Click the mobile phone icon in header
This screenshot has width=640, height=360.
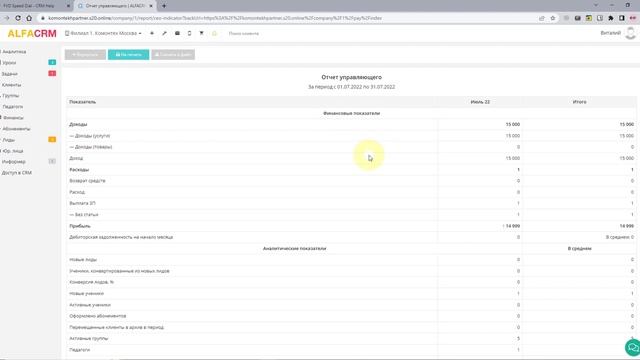pos(189,33)
